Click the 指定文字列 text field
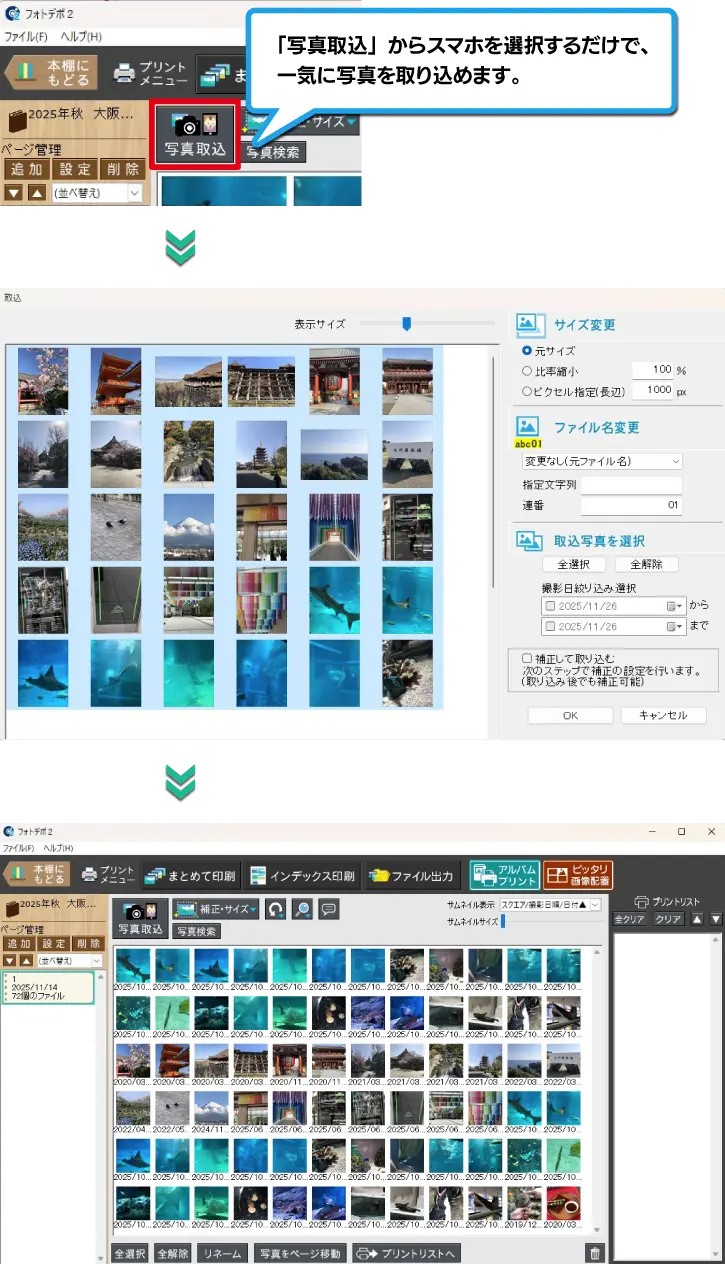This screenshot has height=1264, width=725. 631,484
